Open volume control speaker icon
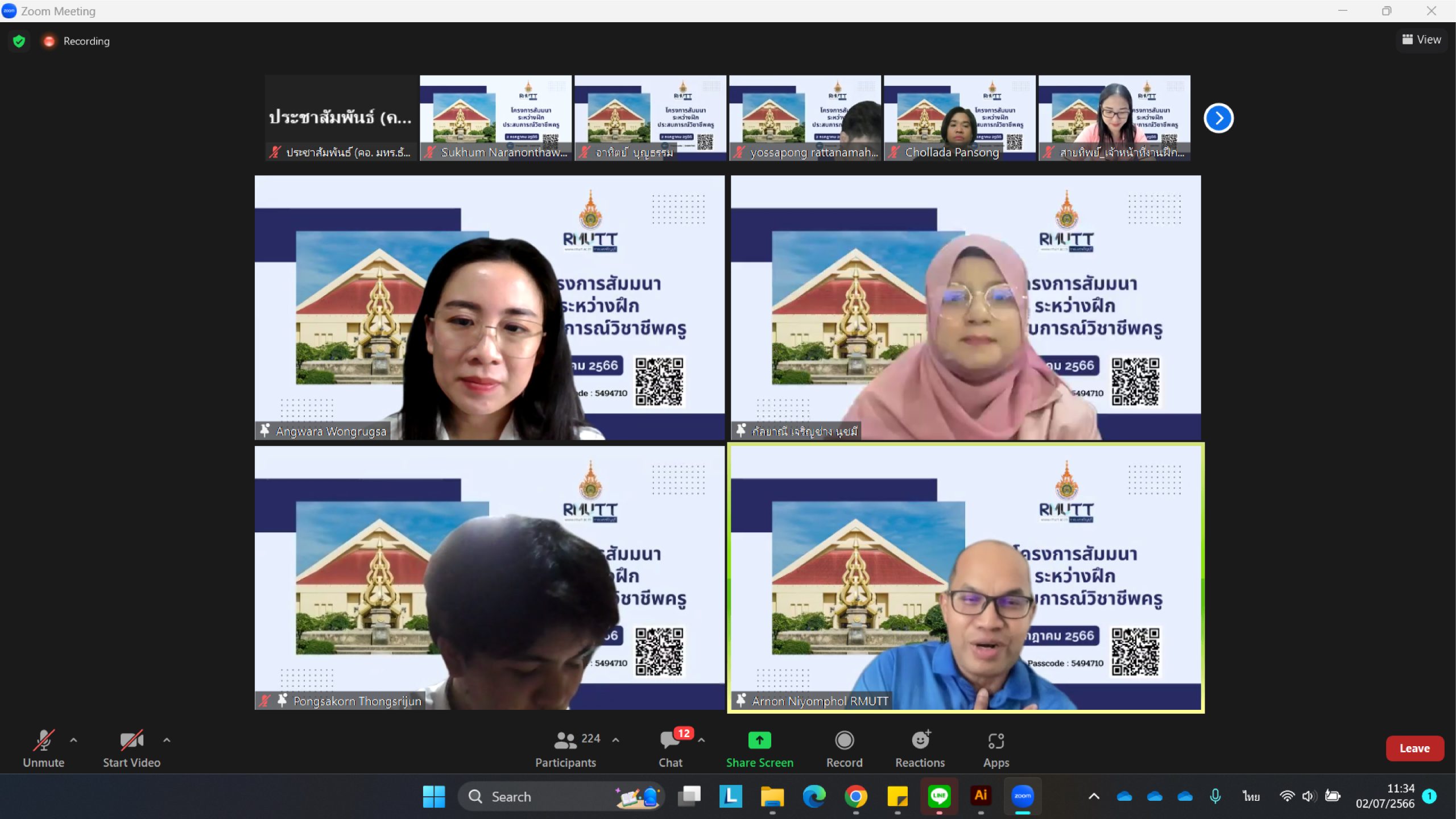The height and width of the screenshot is (819, 1456). [x=1309, y=796]
